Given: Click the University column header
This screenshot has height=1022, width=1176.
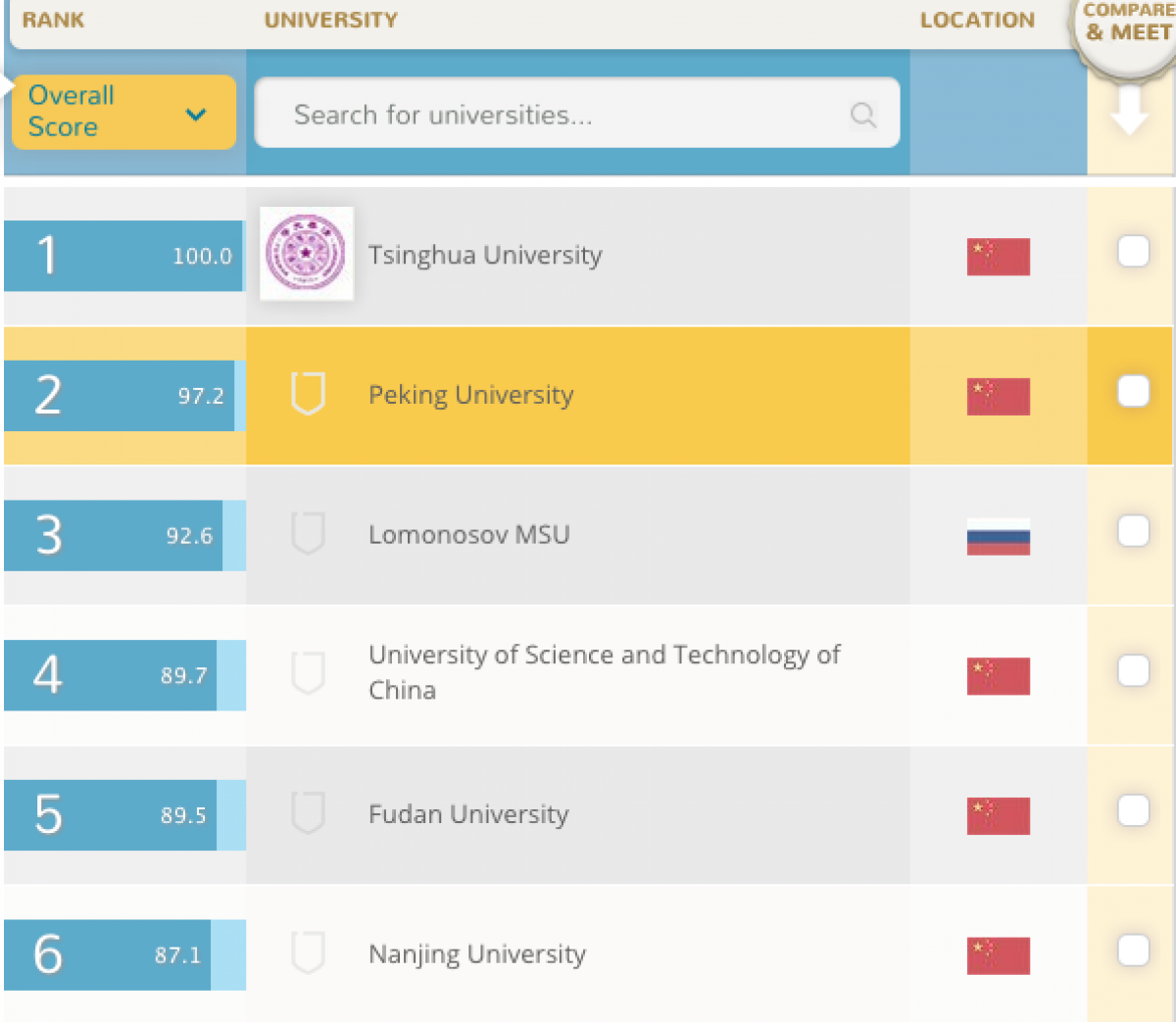Looking at the screenshot, I should [x=331, y=20].
